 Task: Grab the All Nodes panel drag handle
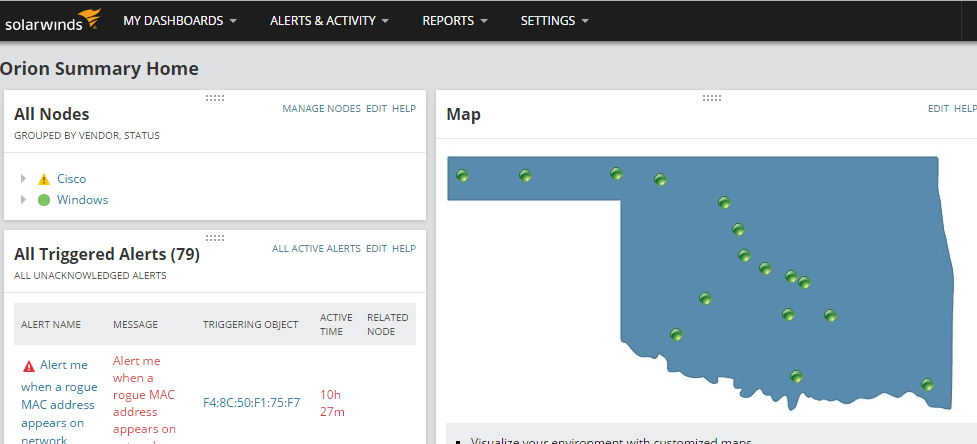(215, 98)
